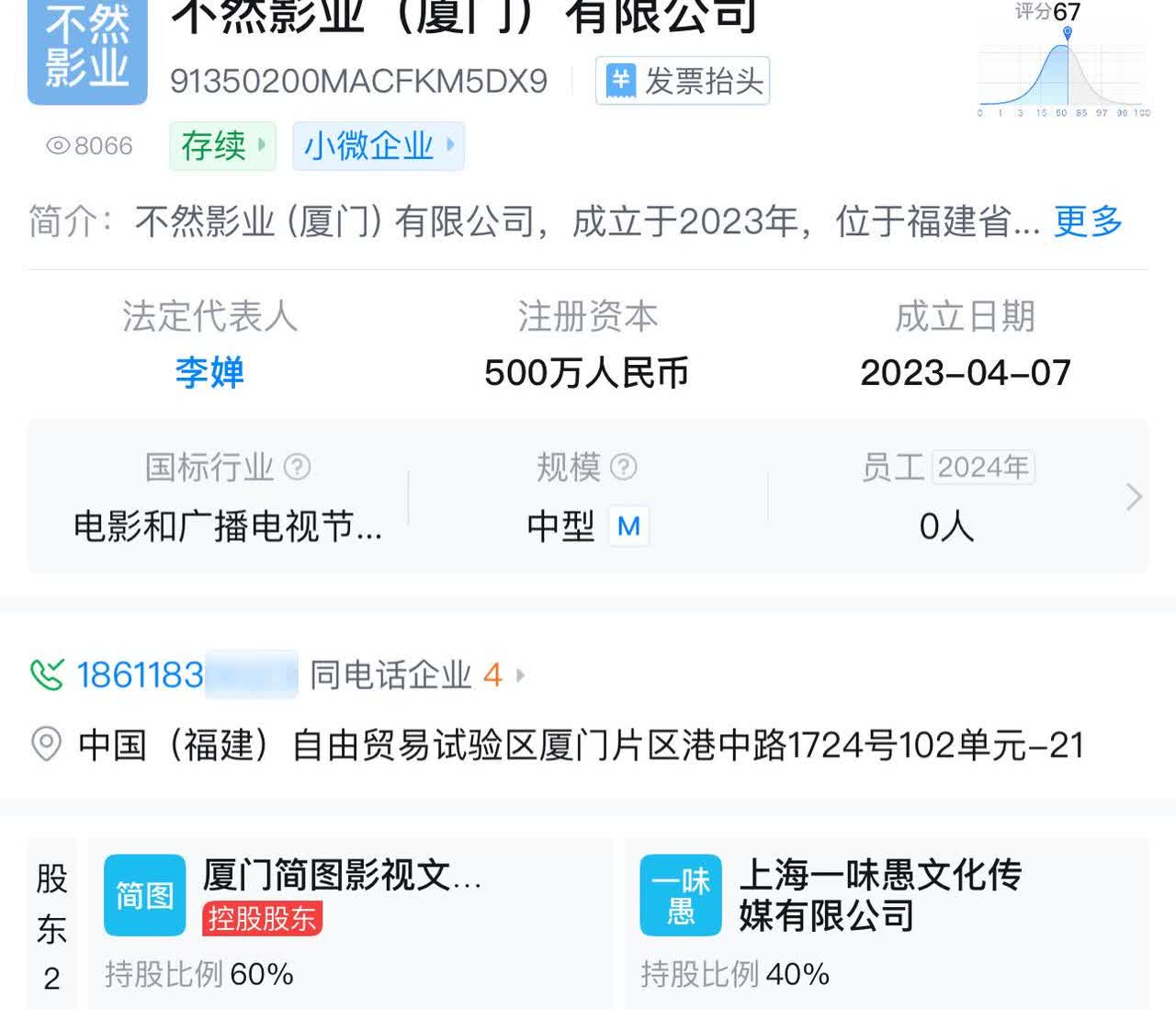Open the company address 港中路1724号

582,744
